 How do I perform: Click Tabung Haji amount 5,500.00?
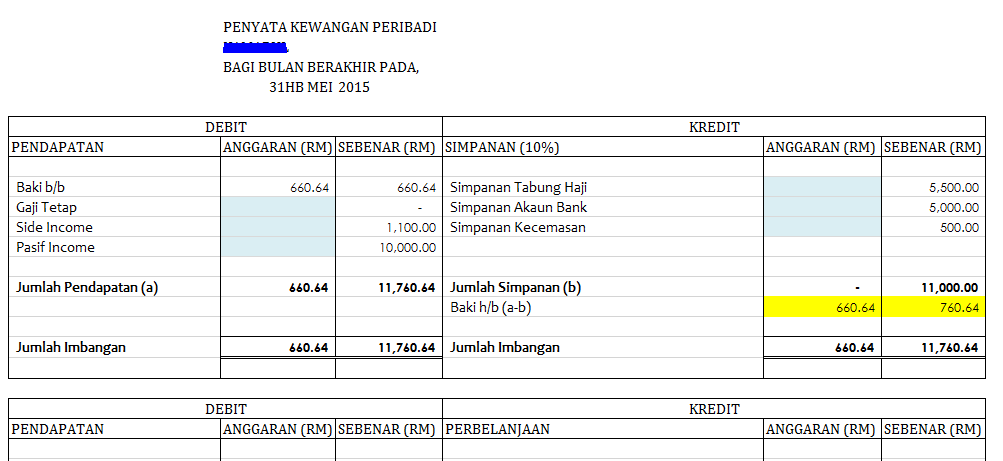(x=954, y=188)
